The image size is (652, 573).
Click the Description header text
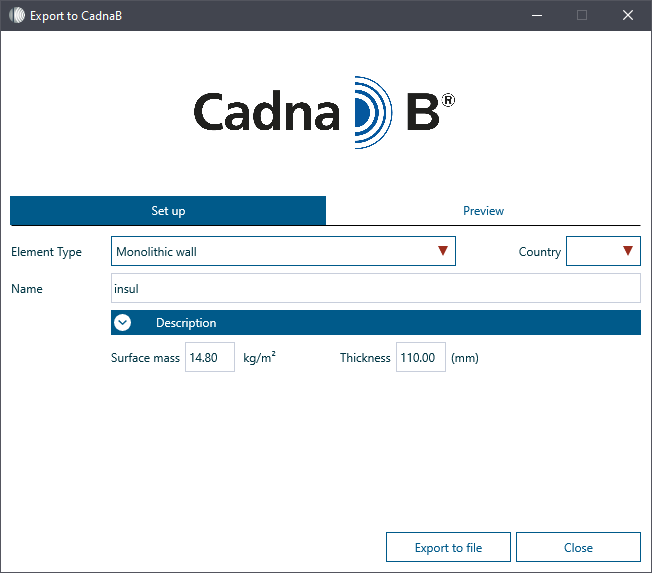[186, 323]
